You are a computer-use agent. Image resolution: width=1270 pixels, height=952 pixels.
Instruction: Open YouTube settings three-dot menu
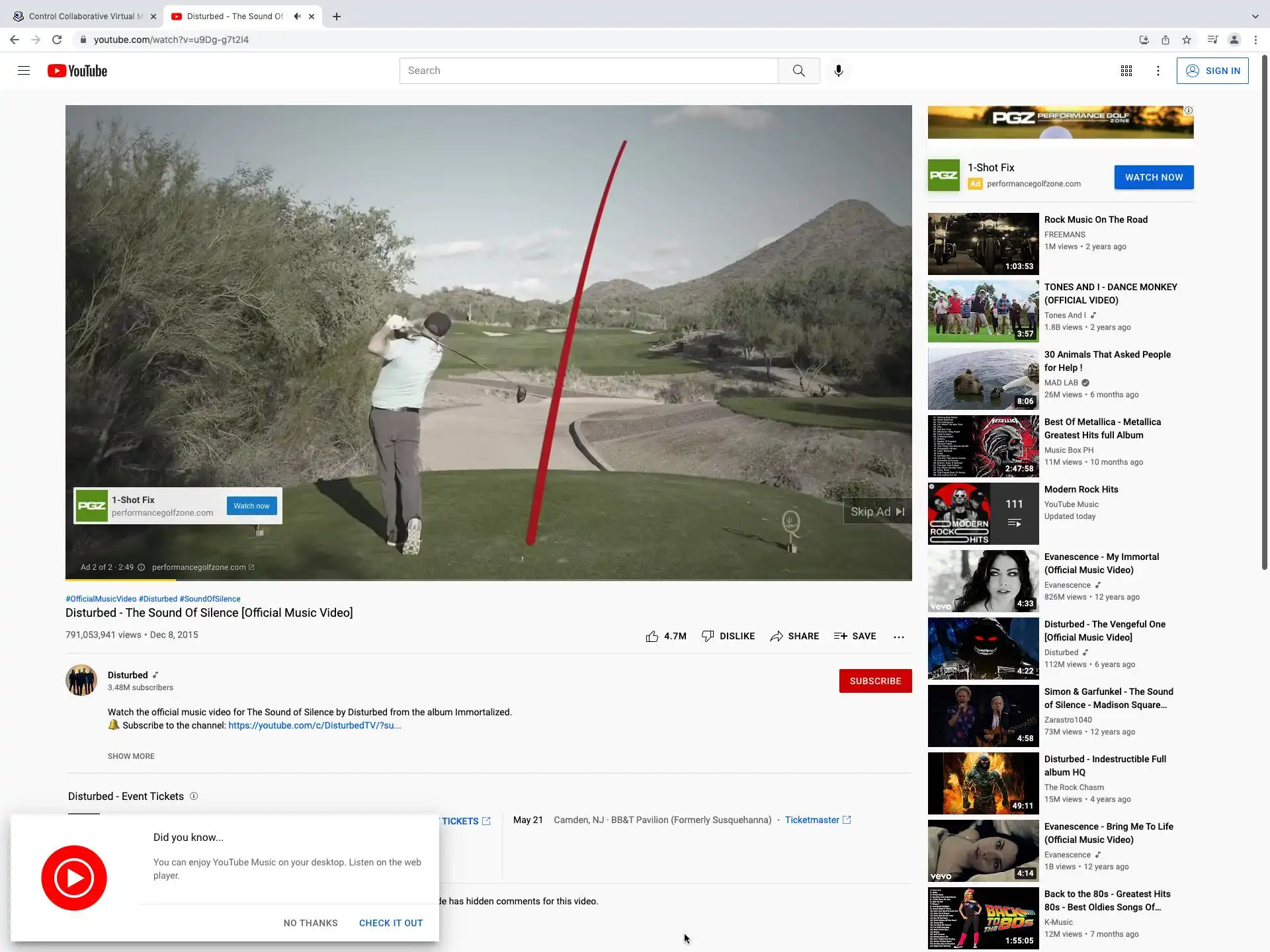point(1158,71)
